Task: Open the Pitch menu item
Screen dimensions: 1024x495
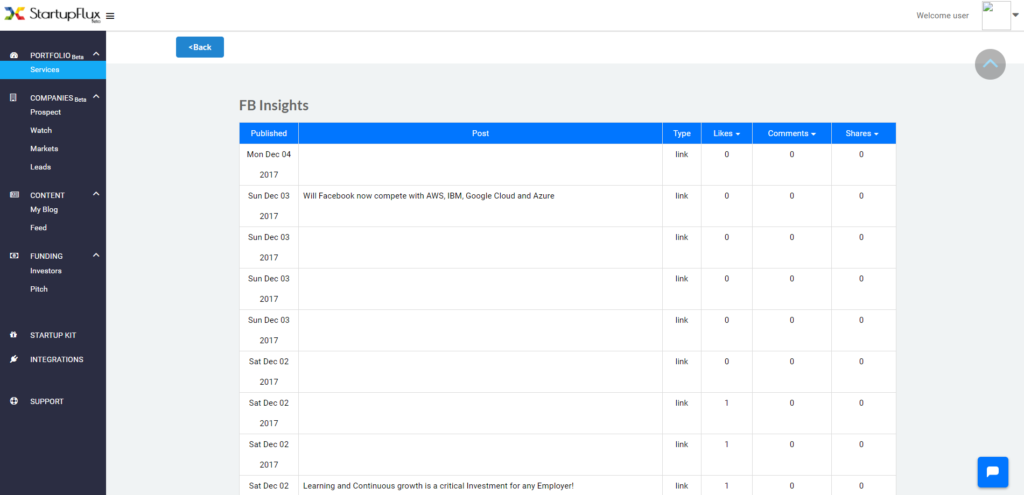Action: click(39, 289)
